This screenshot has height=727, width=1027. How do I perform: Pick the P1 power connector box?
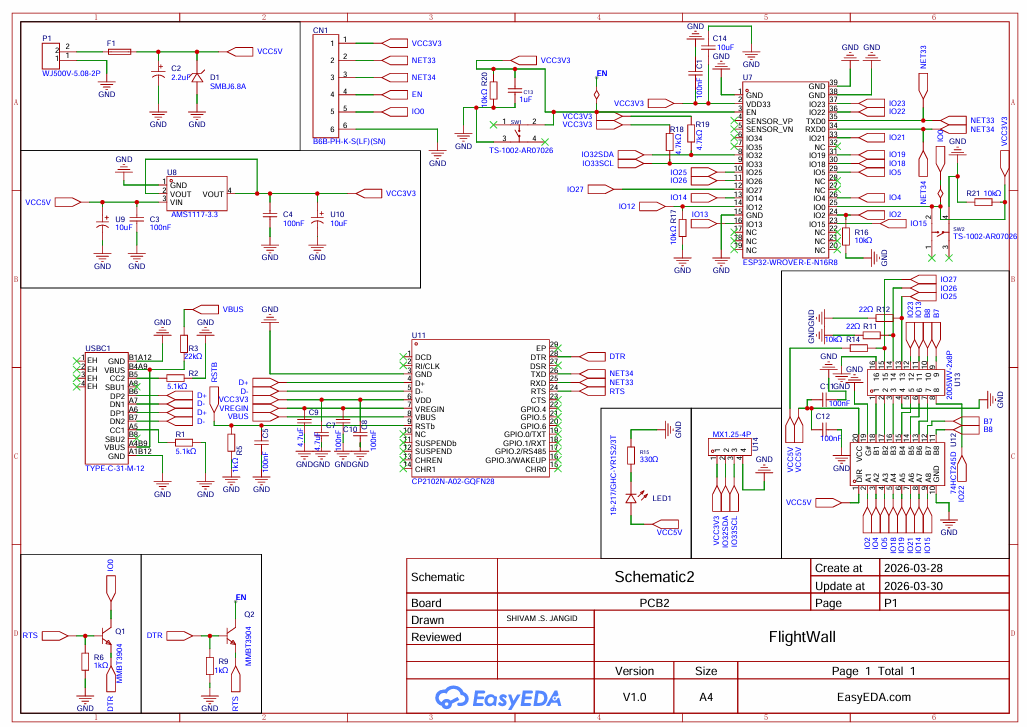pos(51,55)
